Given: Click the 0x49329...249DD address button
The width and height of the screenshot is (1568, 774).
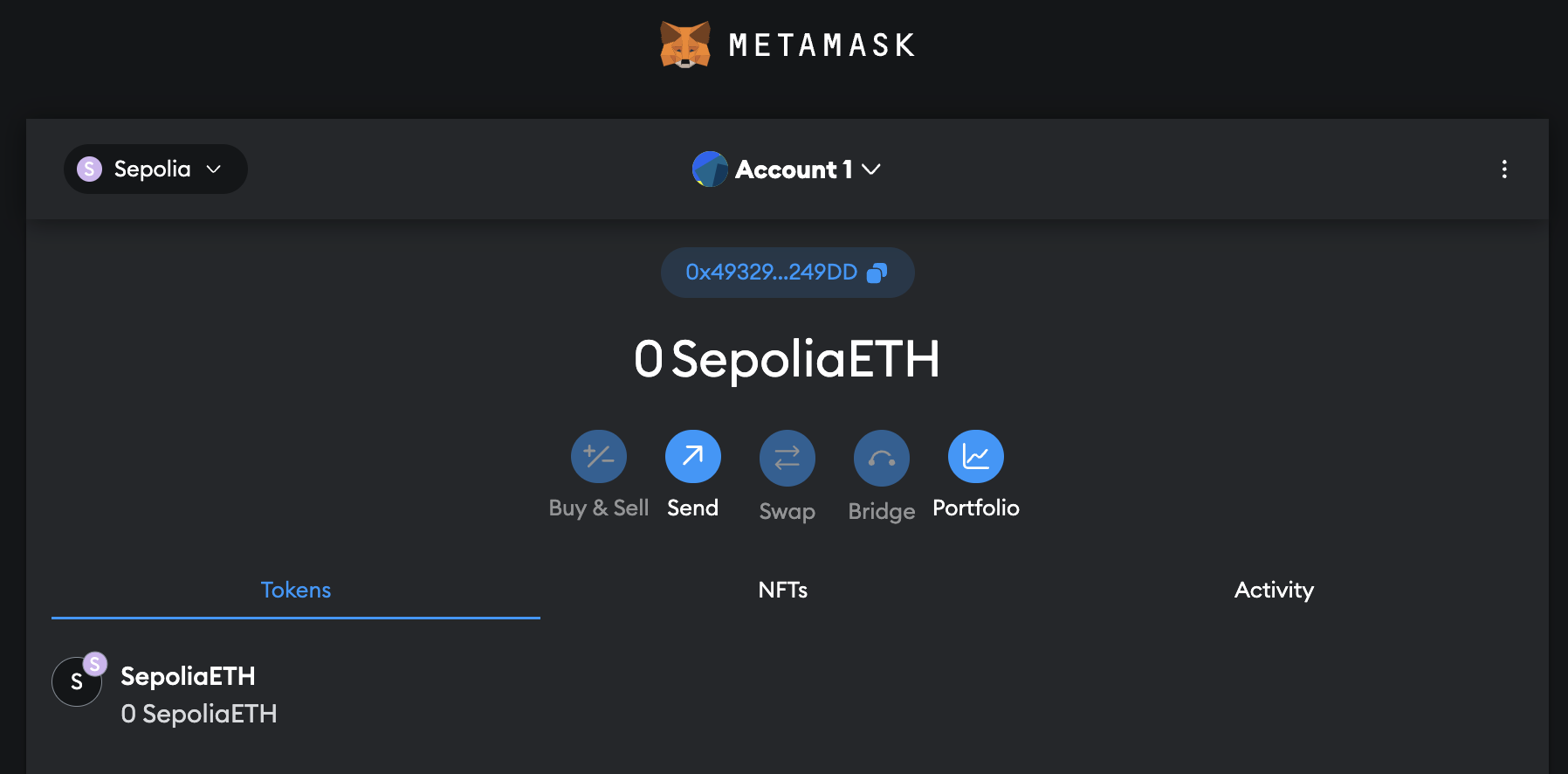Looking at the screenshot, I should pyautogui.click(x=771, y=273).
